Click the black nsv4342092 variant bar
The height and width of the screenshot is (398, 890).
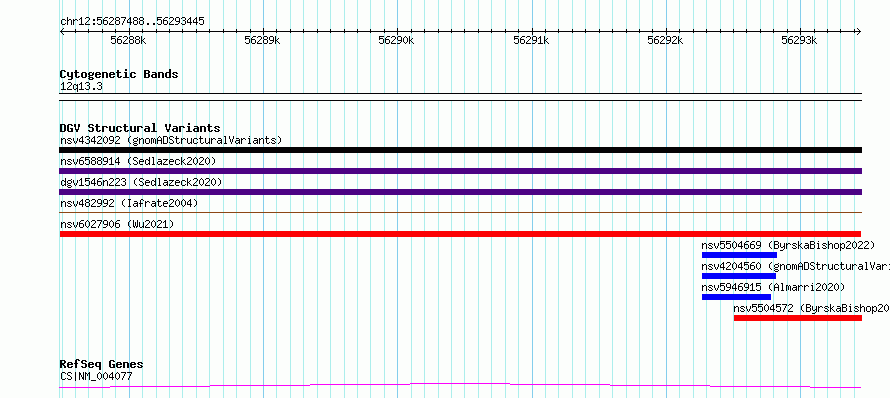(x=460, y=150)
